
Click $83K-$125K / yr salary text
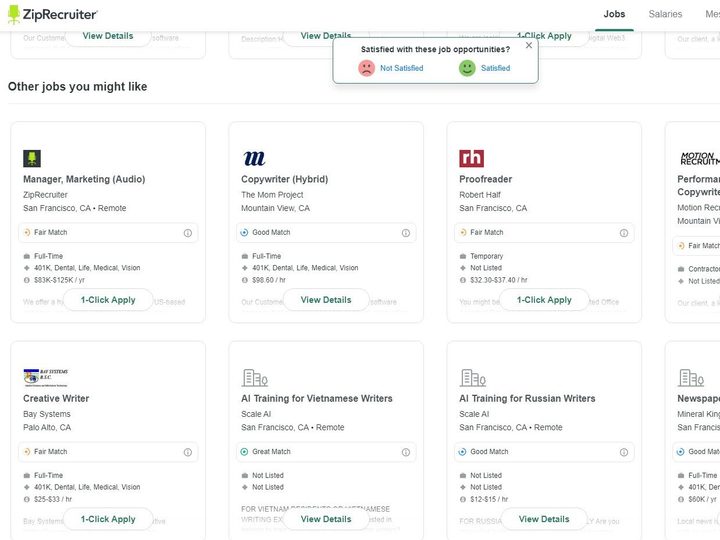[x=59, y=280]
